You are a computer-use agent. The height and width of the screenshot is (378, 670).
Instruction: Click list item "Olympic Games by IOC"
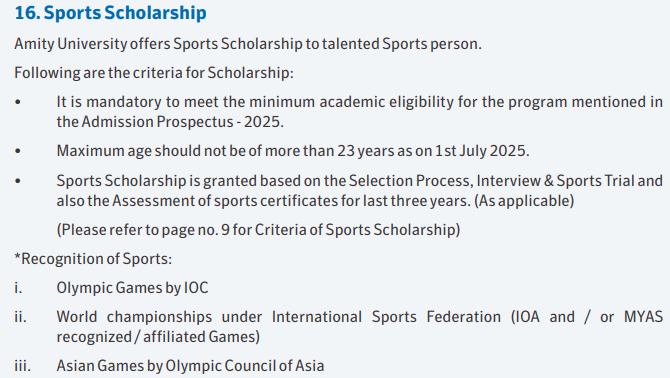pos(132,288)
